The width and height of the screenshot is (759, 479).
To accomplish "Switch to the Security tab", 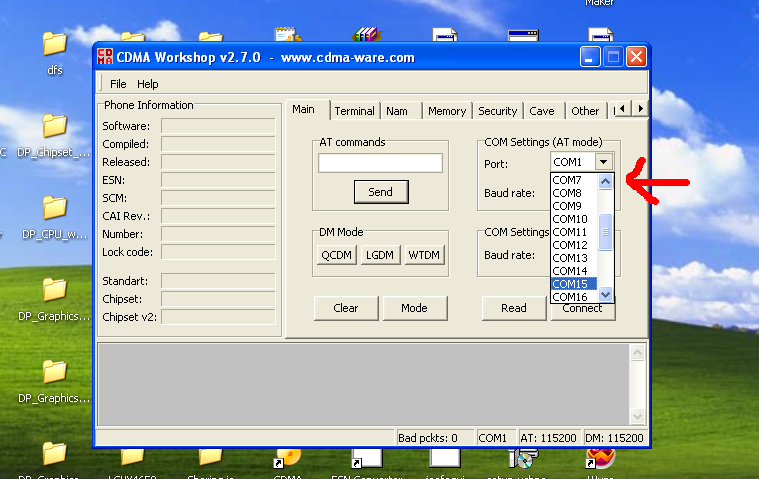I will point(497,111).
